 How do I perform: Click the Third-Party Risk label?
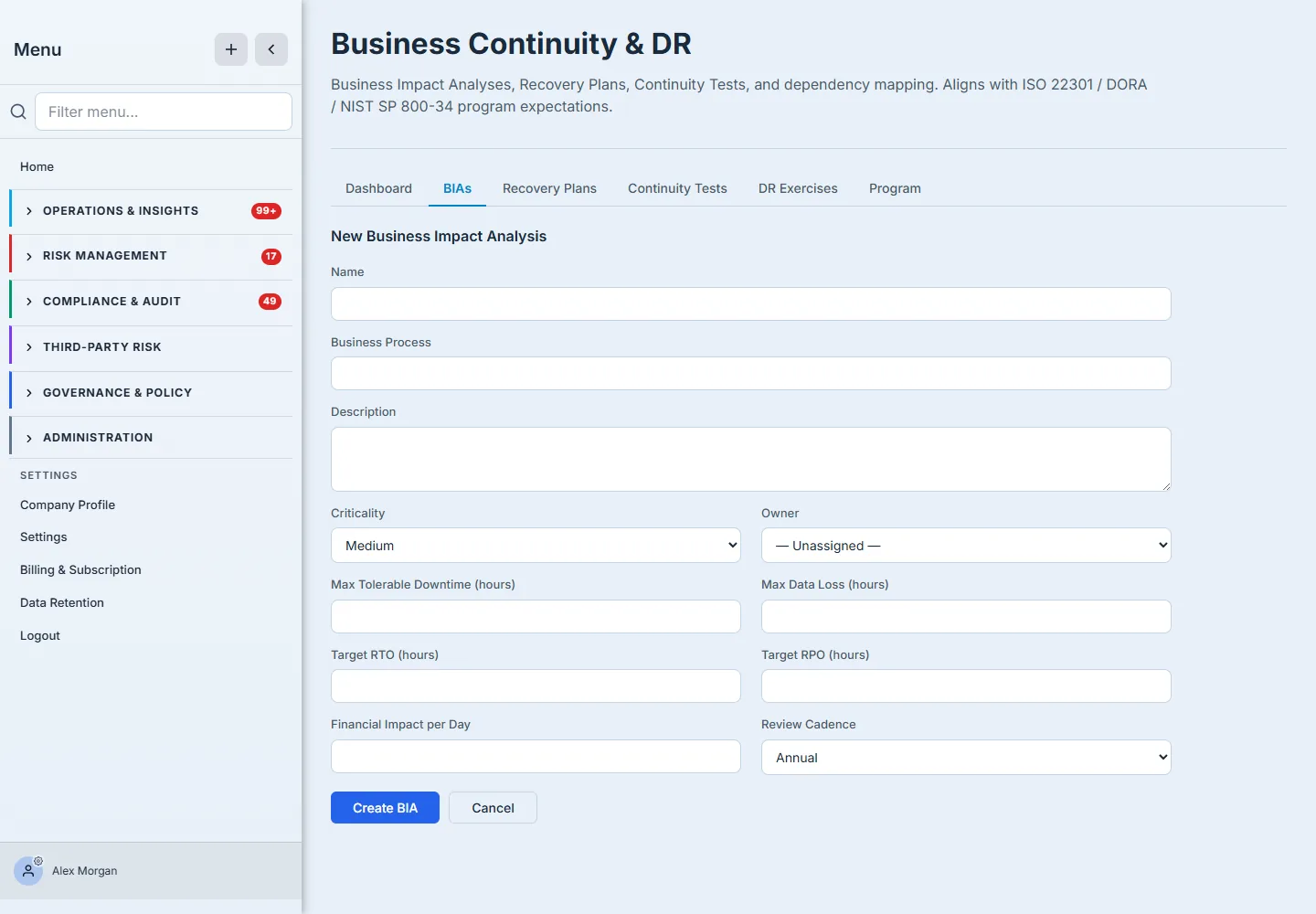[x=102, y=347]
